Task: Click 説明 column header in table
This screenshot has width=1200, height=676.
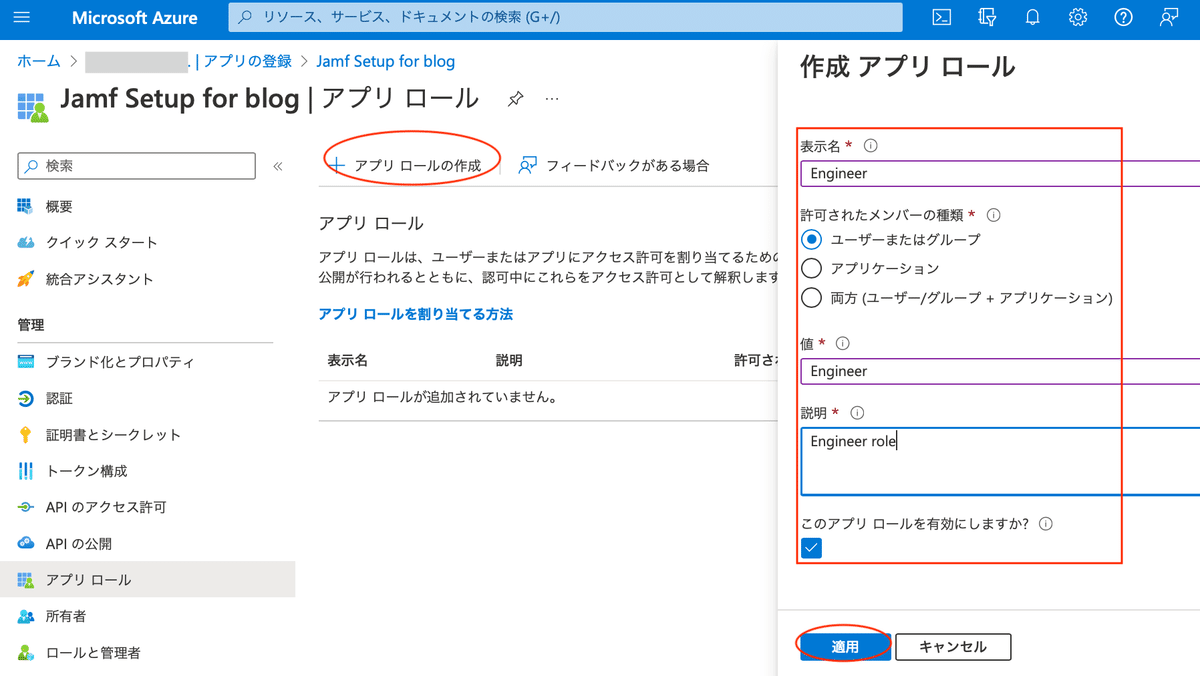Action: 509,361
